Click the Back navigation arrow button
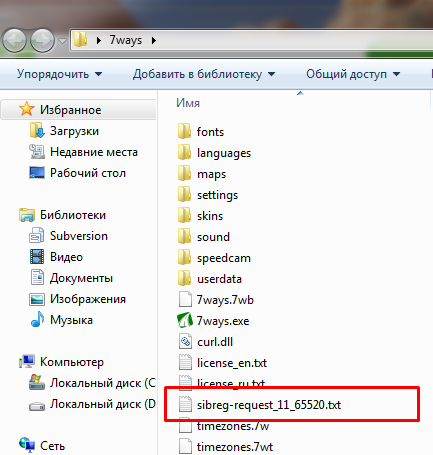The image size is (433, 455). 14,40
